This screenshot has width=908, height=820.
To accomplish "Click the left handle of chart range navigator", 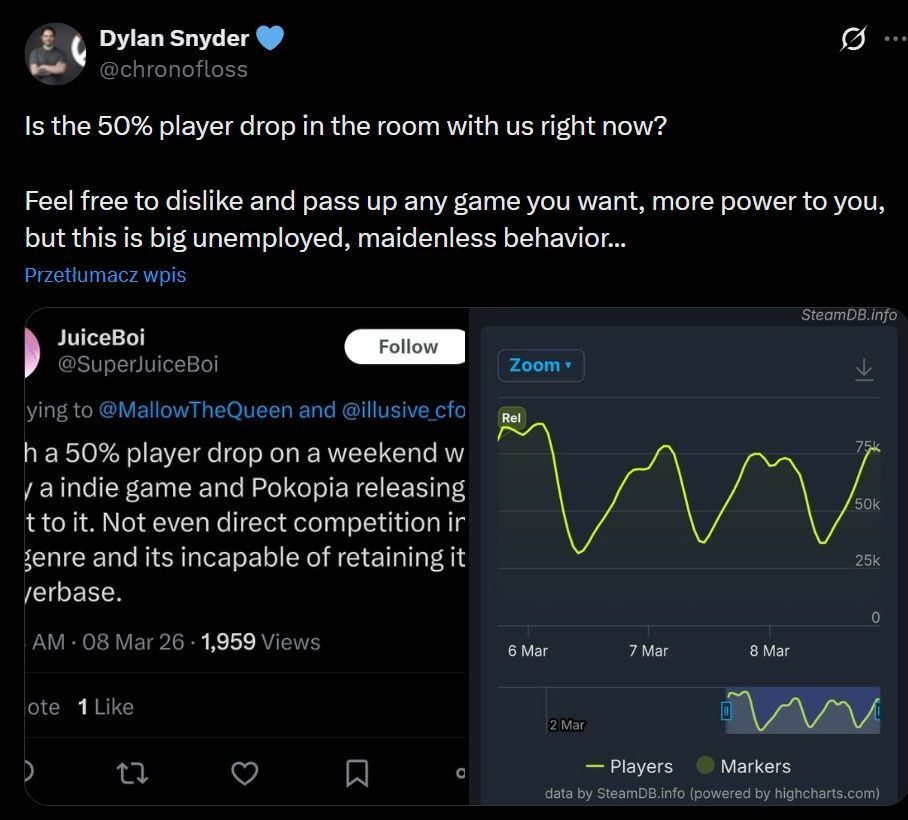I will pyautogui.click(x=727, y=711).
